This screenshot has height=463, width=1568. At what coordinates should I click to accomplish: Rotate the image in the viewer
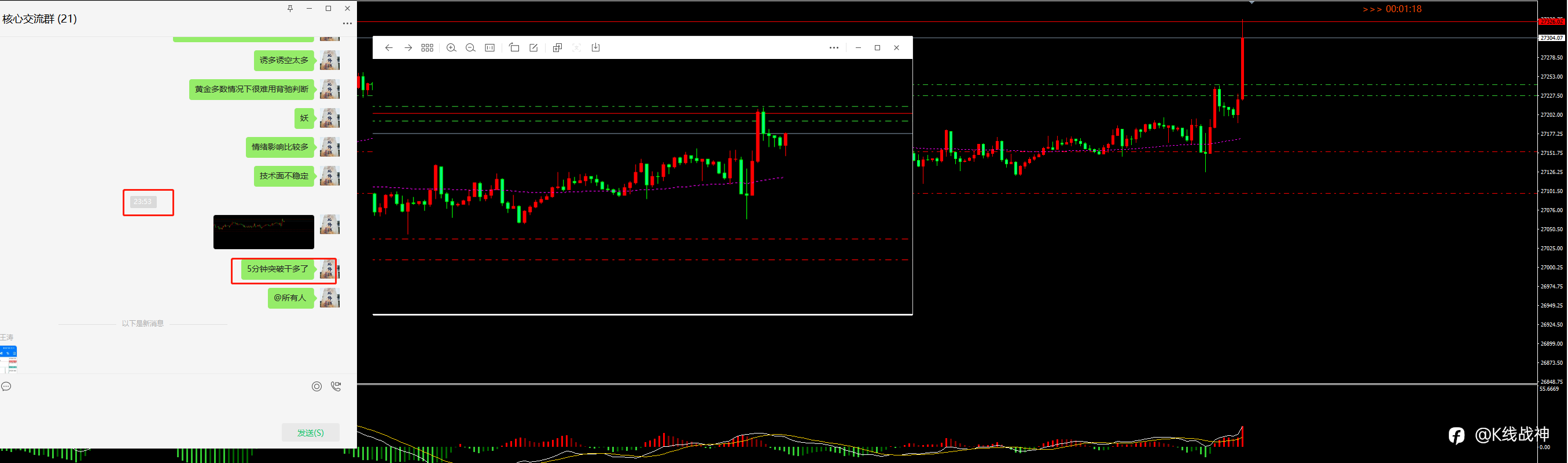[x=514, y=47]
